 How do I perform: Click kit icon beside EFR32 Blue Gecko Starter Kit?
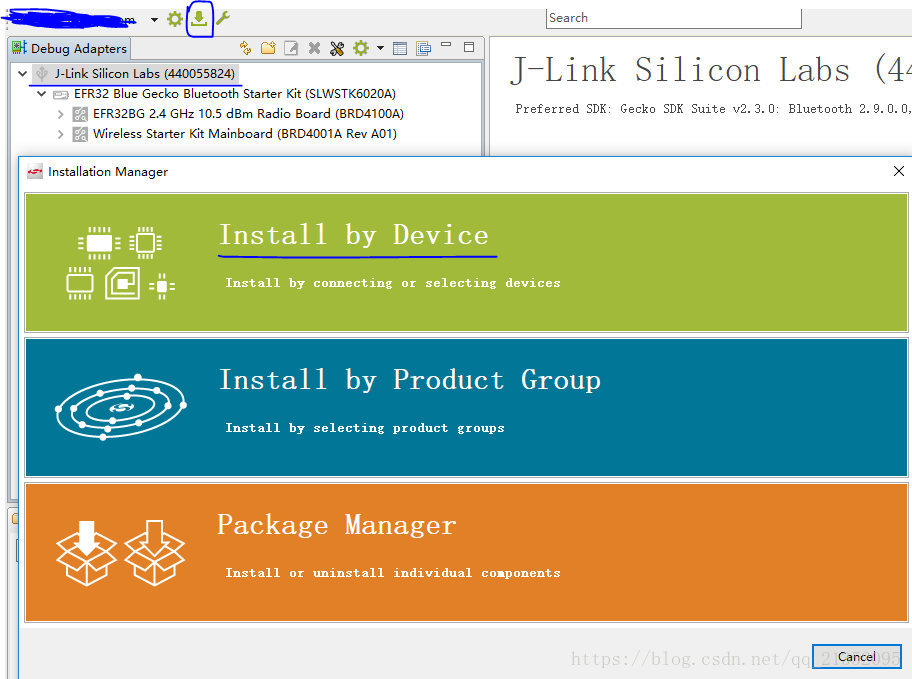pyautogui.click(x=61, y=94)
